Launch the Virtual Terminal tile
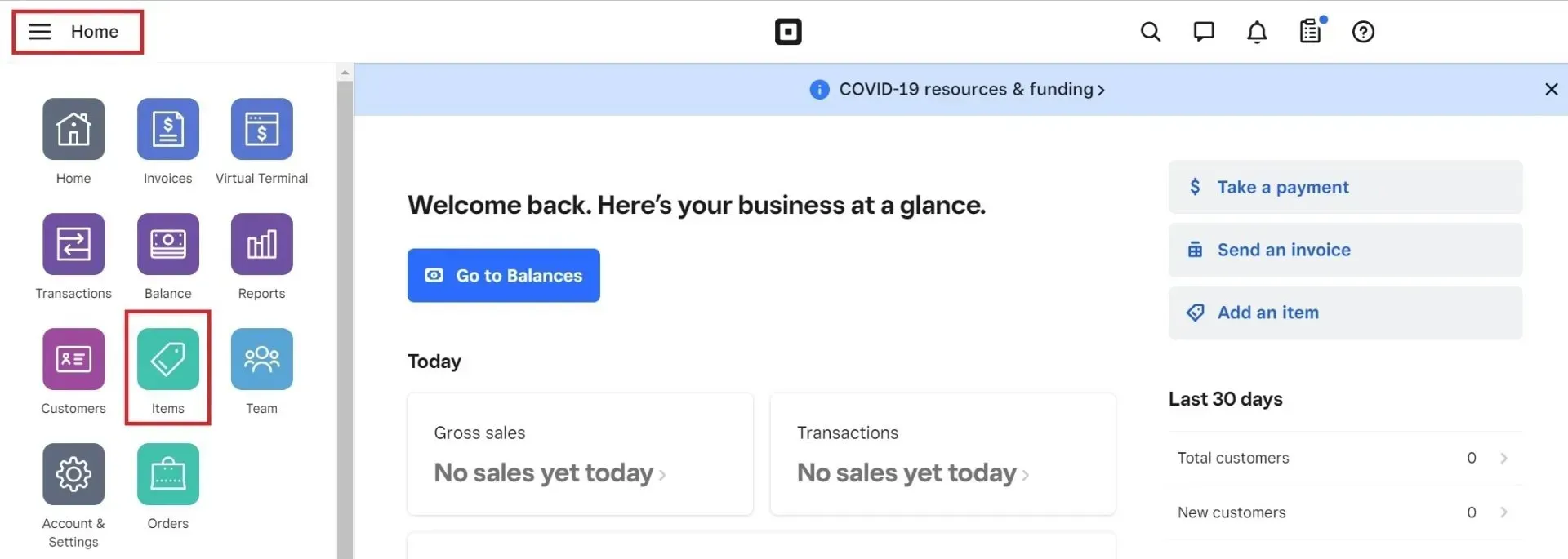Viewport: 1568px width, 559px height. (x=262, y=129)
